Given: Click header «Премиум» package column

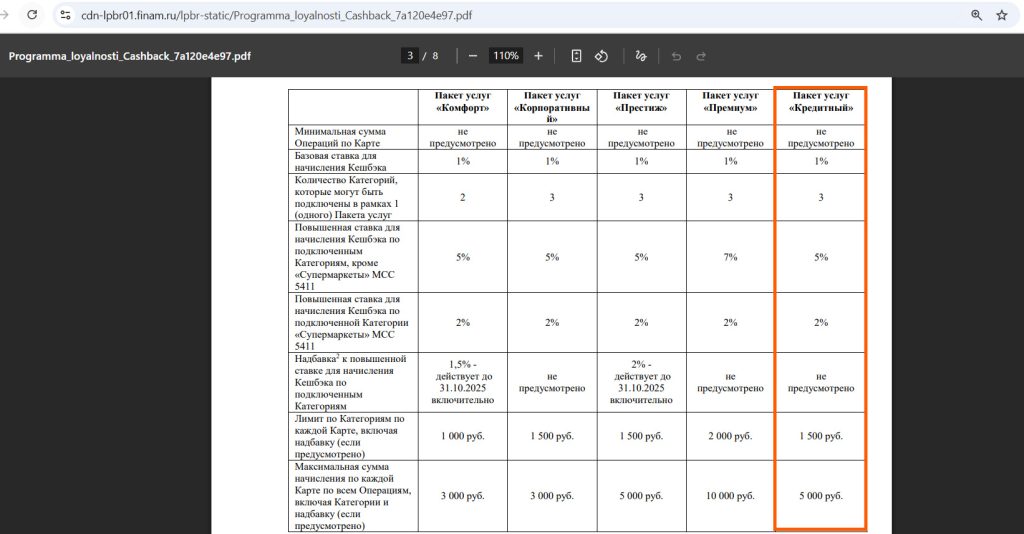Looking at the screenshot, I should tap(730, 102).
